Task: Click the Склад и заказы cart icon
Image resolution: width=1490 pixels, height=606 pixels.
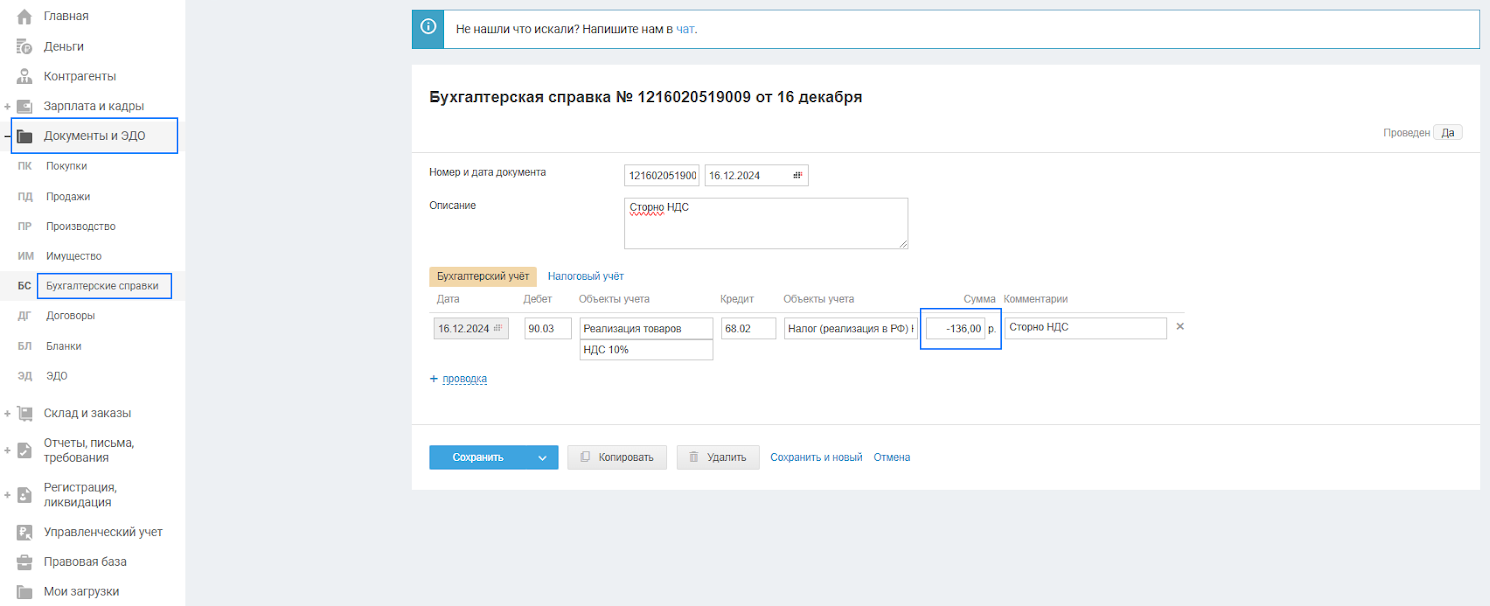Action: [x=25, y=413]
